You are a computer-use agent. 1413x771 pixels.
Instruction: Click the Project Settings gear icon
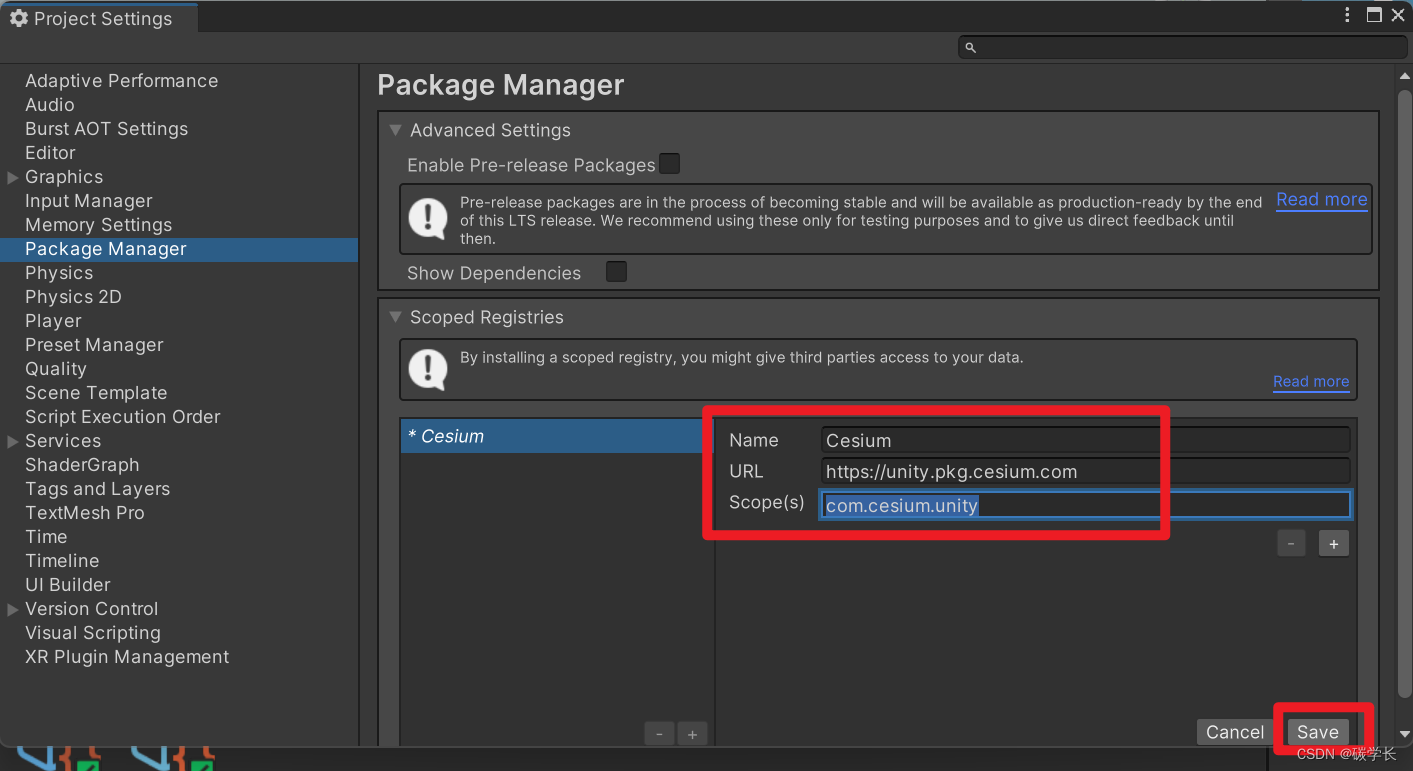click(18, 18)
